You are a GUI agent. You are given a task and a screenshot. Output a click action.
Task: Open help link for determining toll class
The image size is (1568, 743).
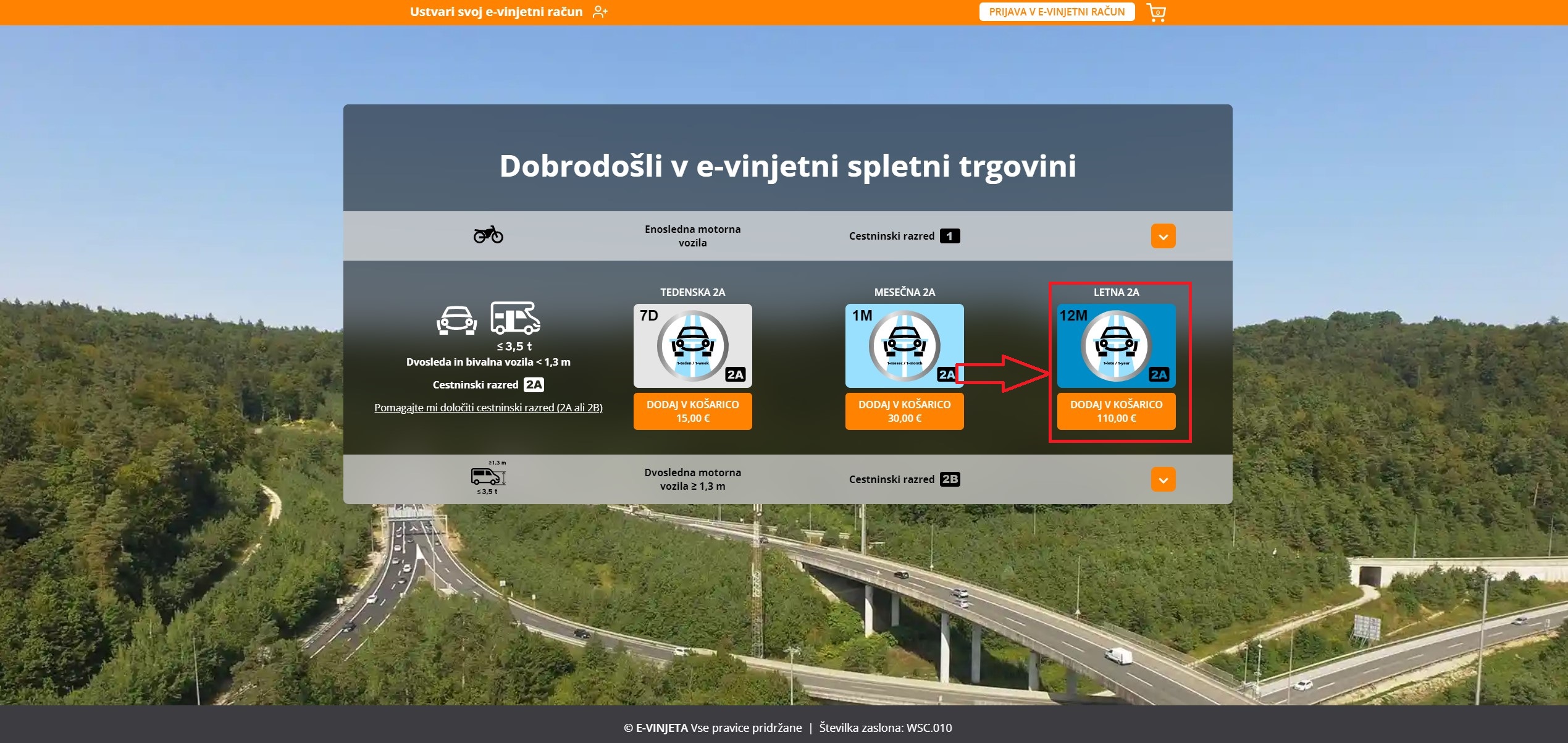coord(488,408)
